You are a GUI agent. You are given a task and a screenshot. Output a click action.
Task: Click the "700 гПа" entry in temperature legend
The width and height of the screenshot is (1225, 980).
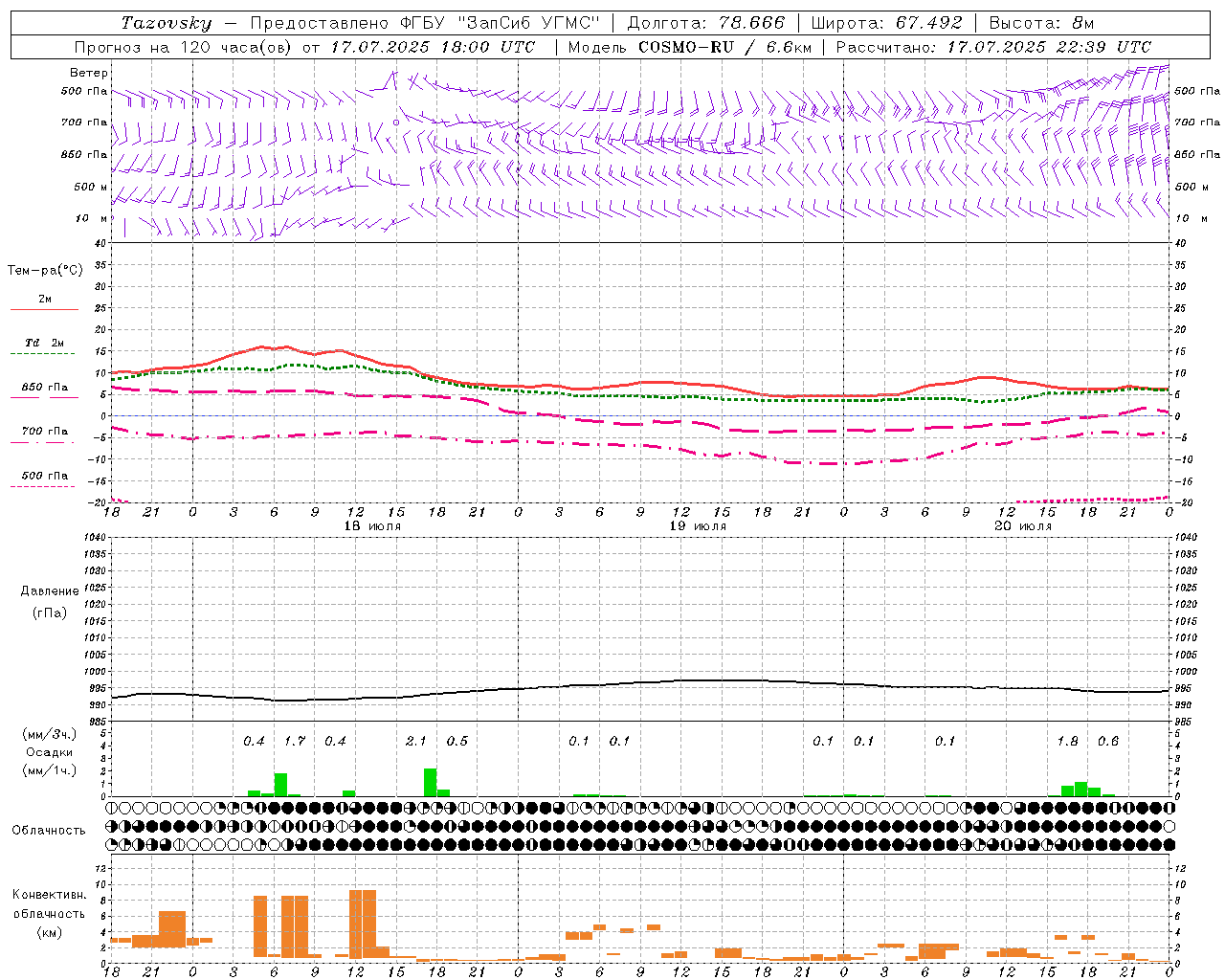pyautogui.click(x=45, y=432)
